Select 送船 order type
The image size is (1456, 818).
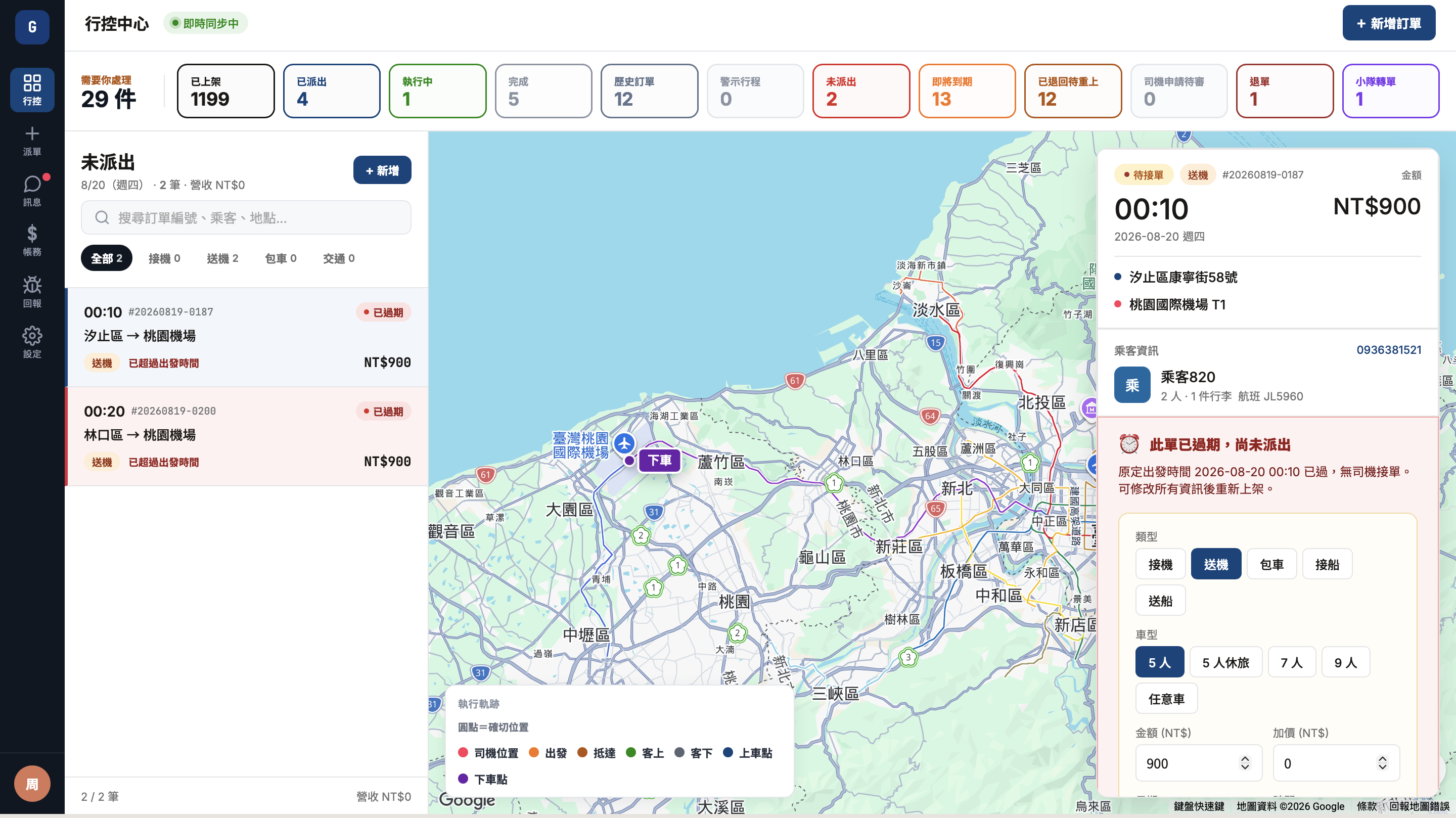1160,601
